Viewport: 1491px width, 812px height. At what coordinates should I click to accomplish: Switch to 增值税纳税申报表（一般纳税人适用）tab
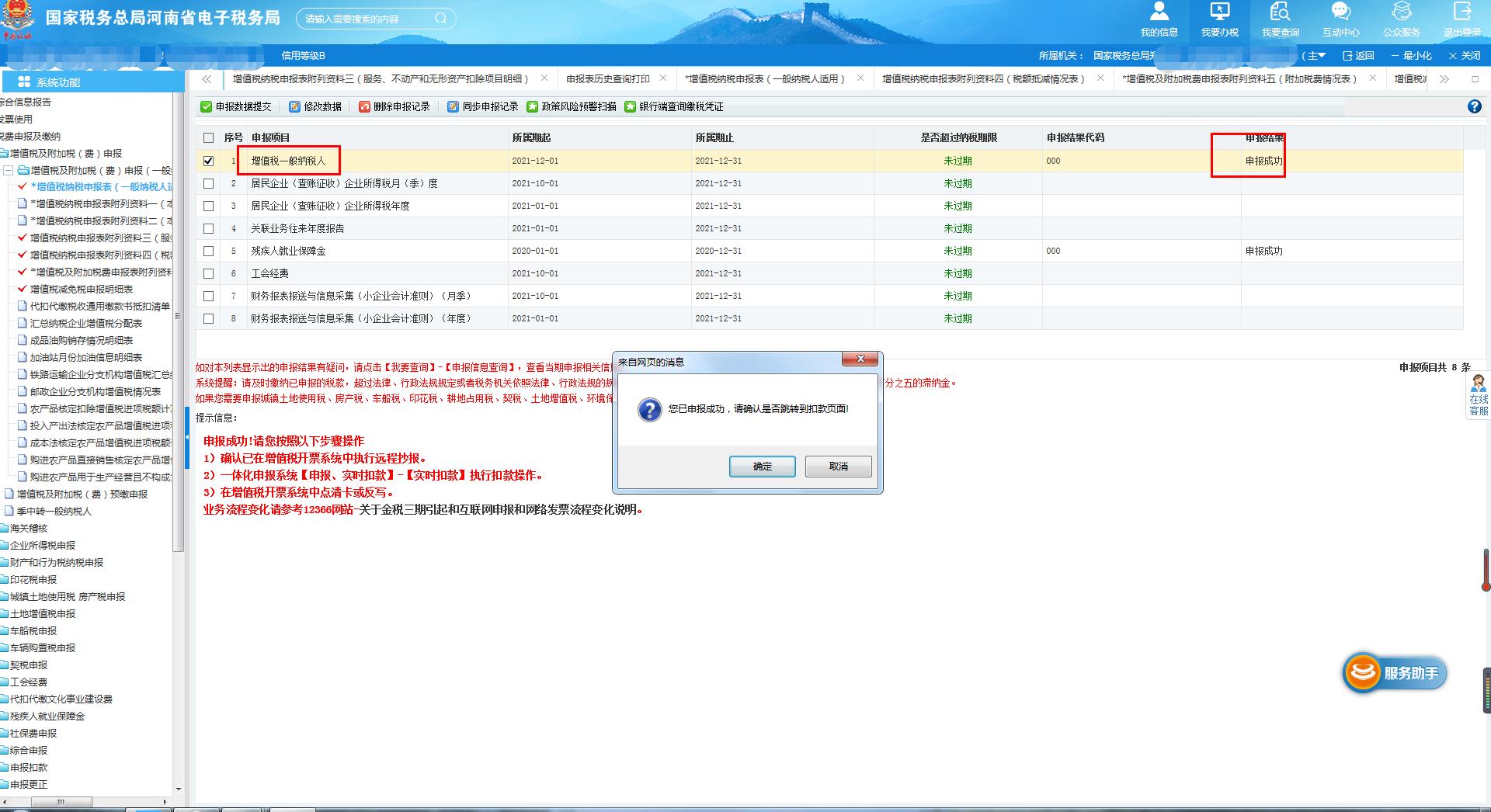pos(764,79)
